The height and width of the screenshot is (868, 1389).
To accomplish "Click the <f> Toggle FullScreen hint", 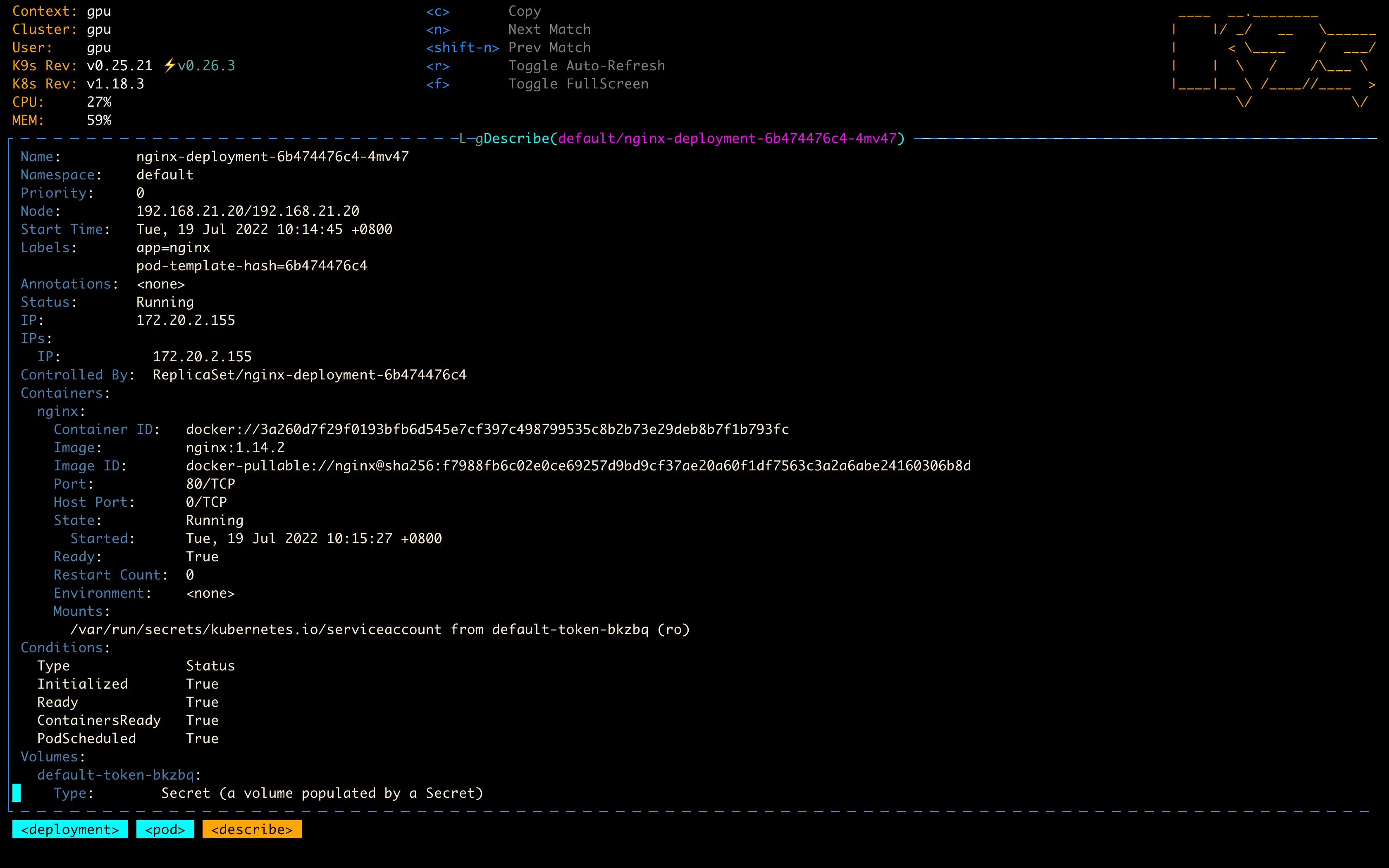I will (x=537, y=84).
